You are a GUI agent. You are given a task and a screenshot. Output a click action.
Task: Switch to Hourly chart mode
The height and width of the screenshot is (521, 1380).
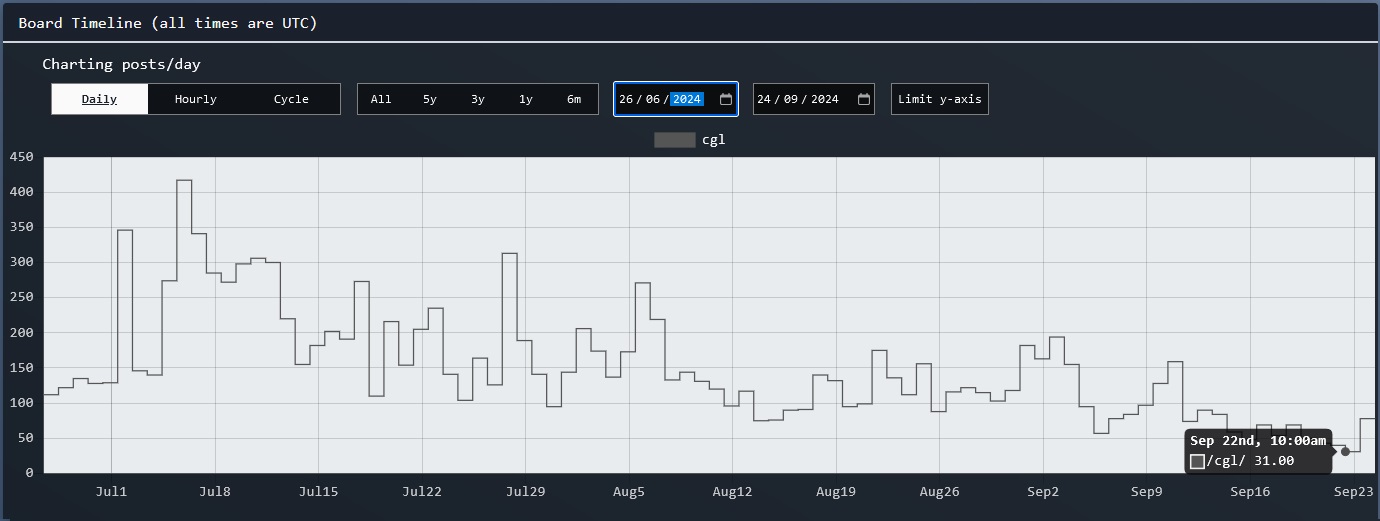[195, 99]
